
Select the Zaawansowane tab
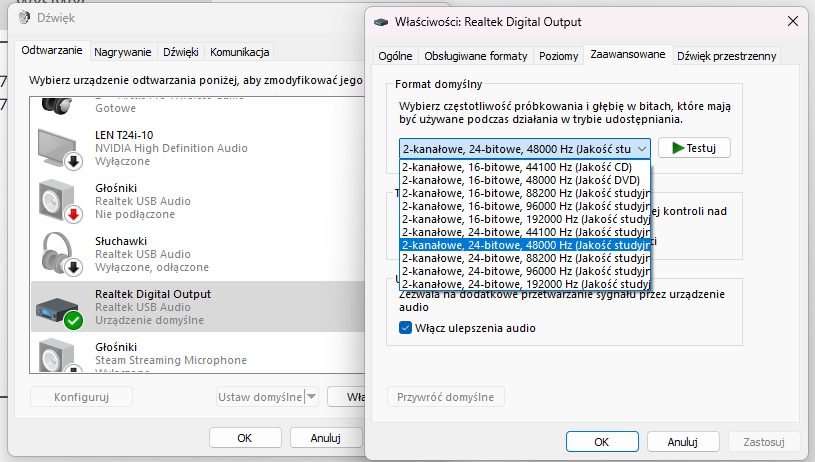coord(628,55)
